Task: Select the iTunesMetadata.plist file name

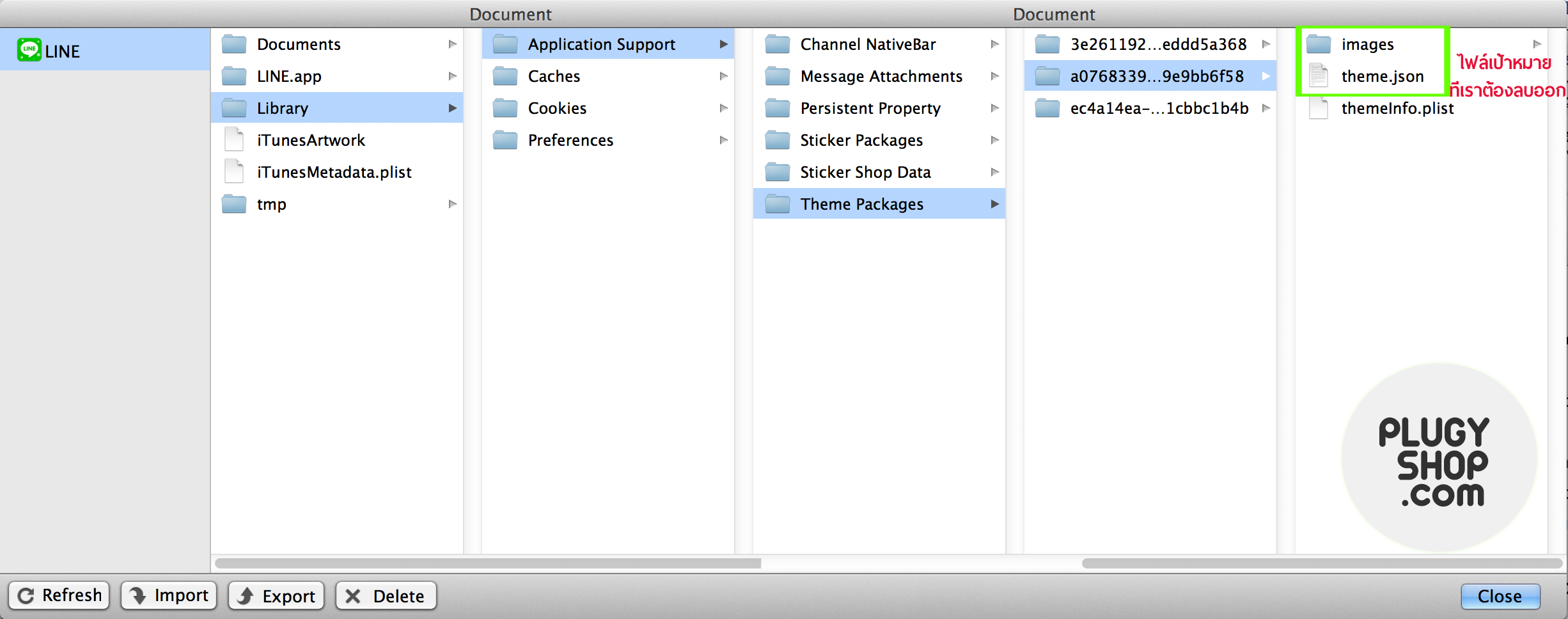Action: pos(334,172)
